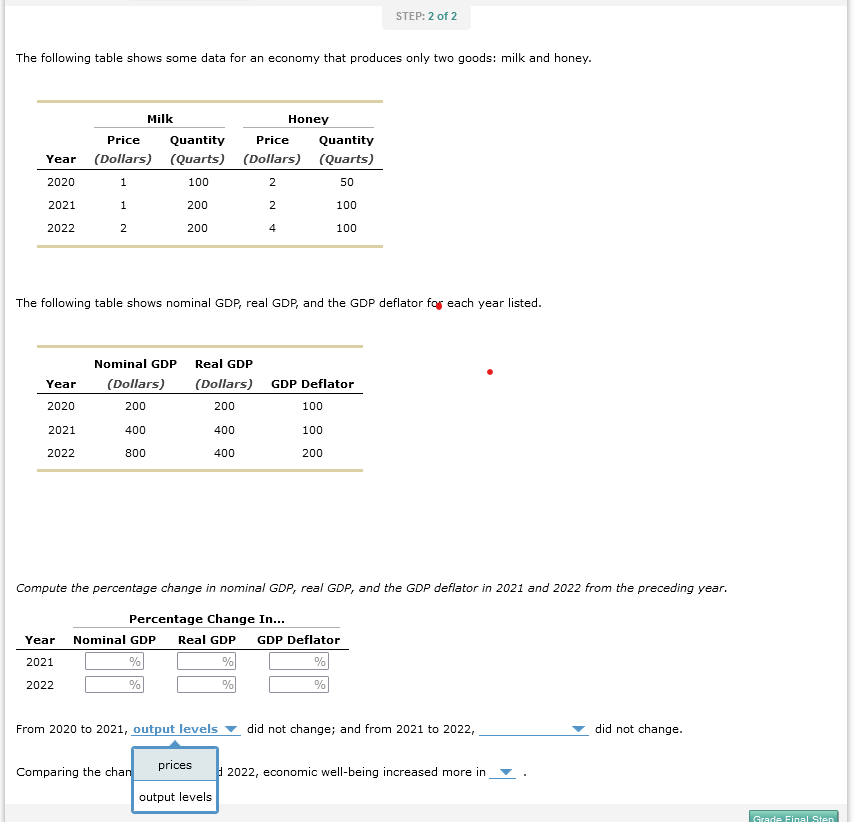The height and width of the screenshot is (822, 864).
Task: Click the 'Milk' column group header
Action: click(x=160, y=119)
